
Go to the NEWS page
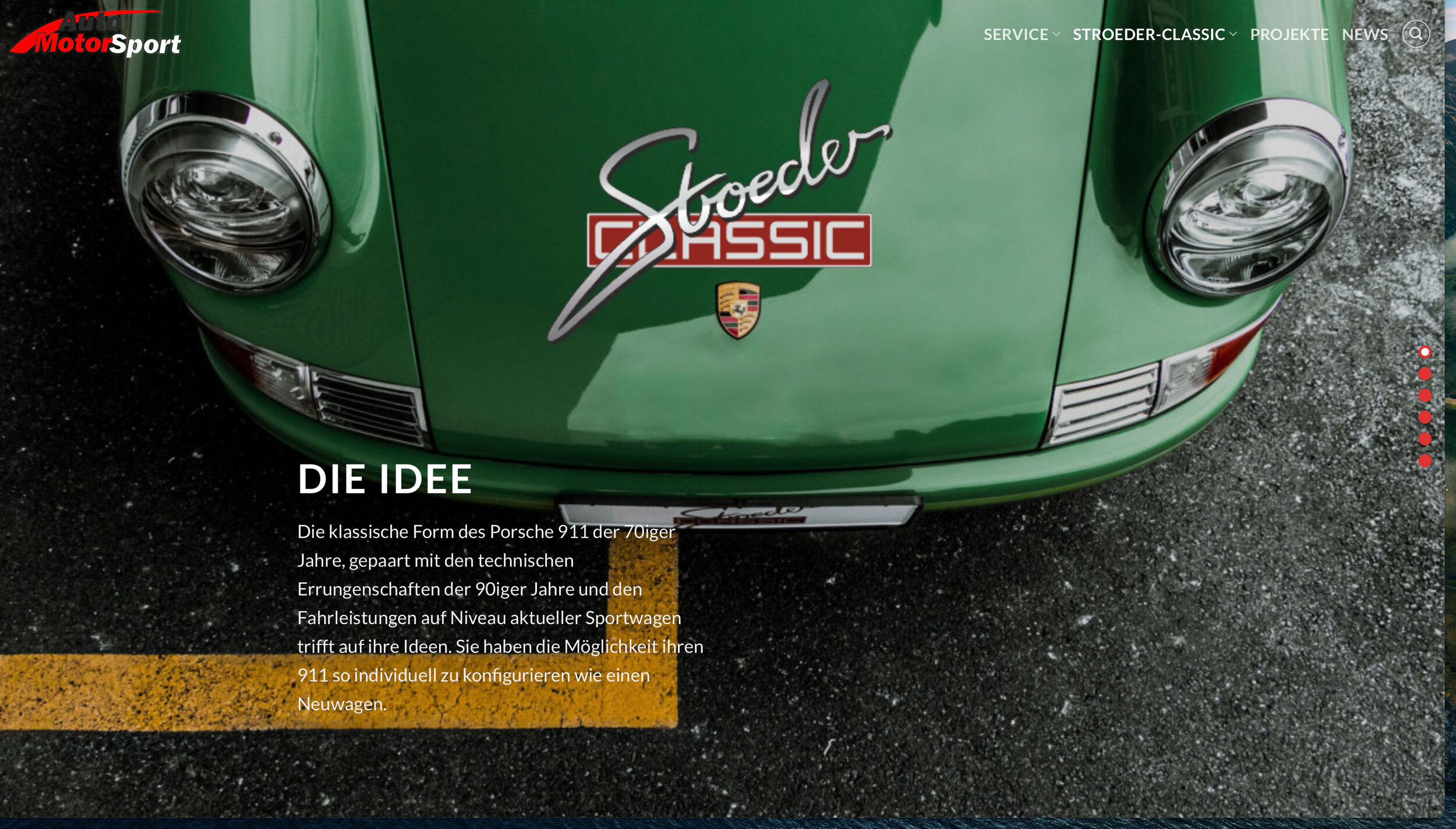click(x=1365, y=34)
